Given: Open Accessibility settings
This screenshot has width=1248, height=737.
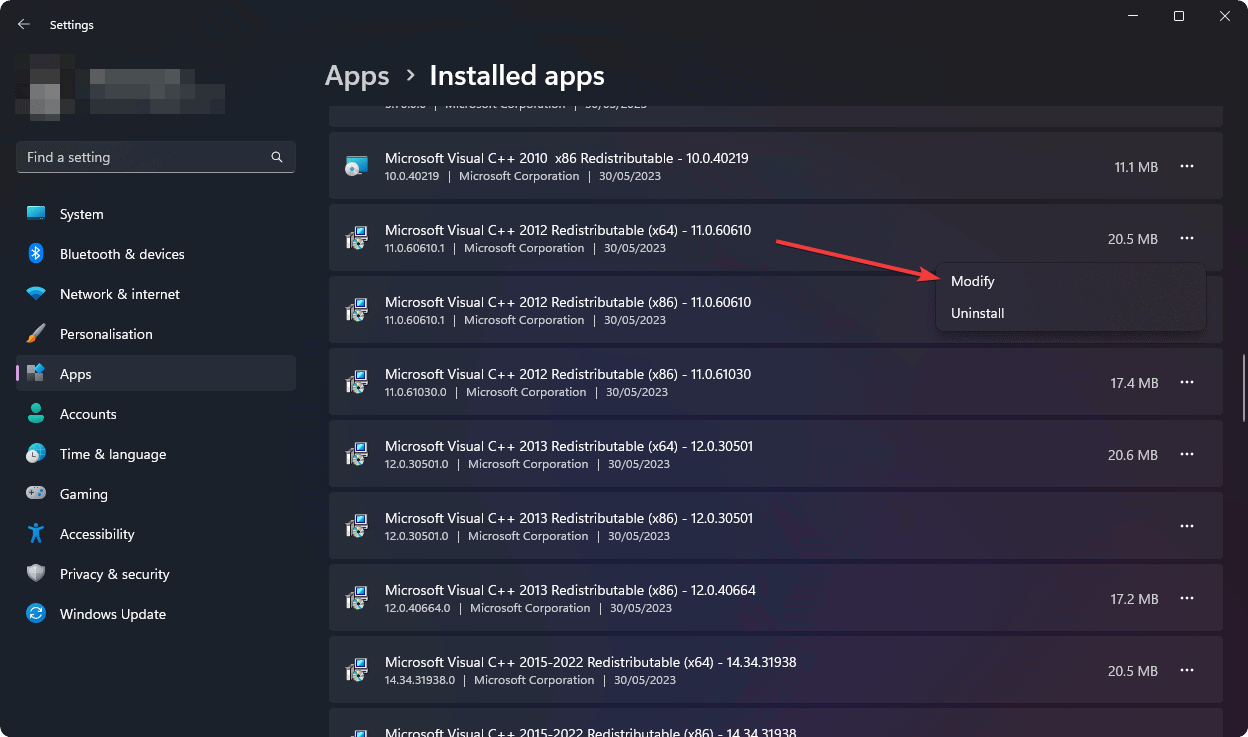Looking at the screenshot, I should pyautogui.click(x=97, y=533).
